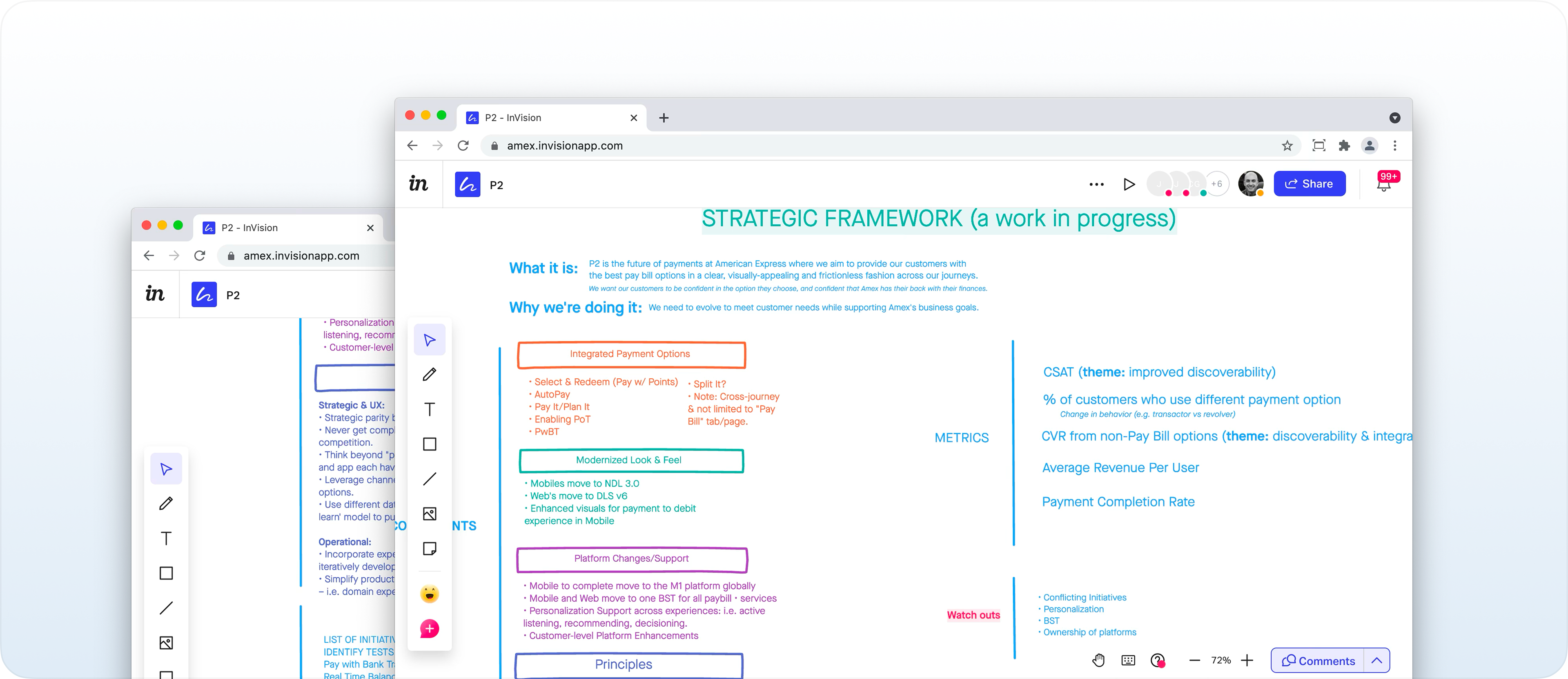Click 'Payment Completion Rate' text

[x=1118, y=502]
